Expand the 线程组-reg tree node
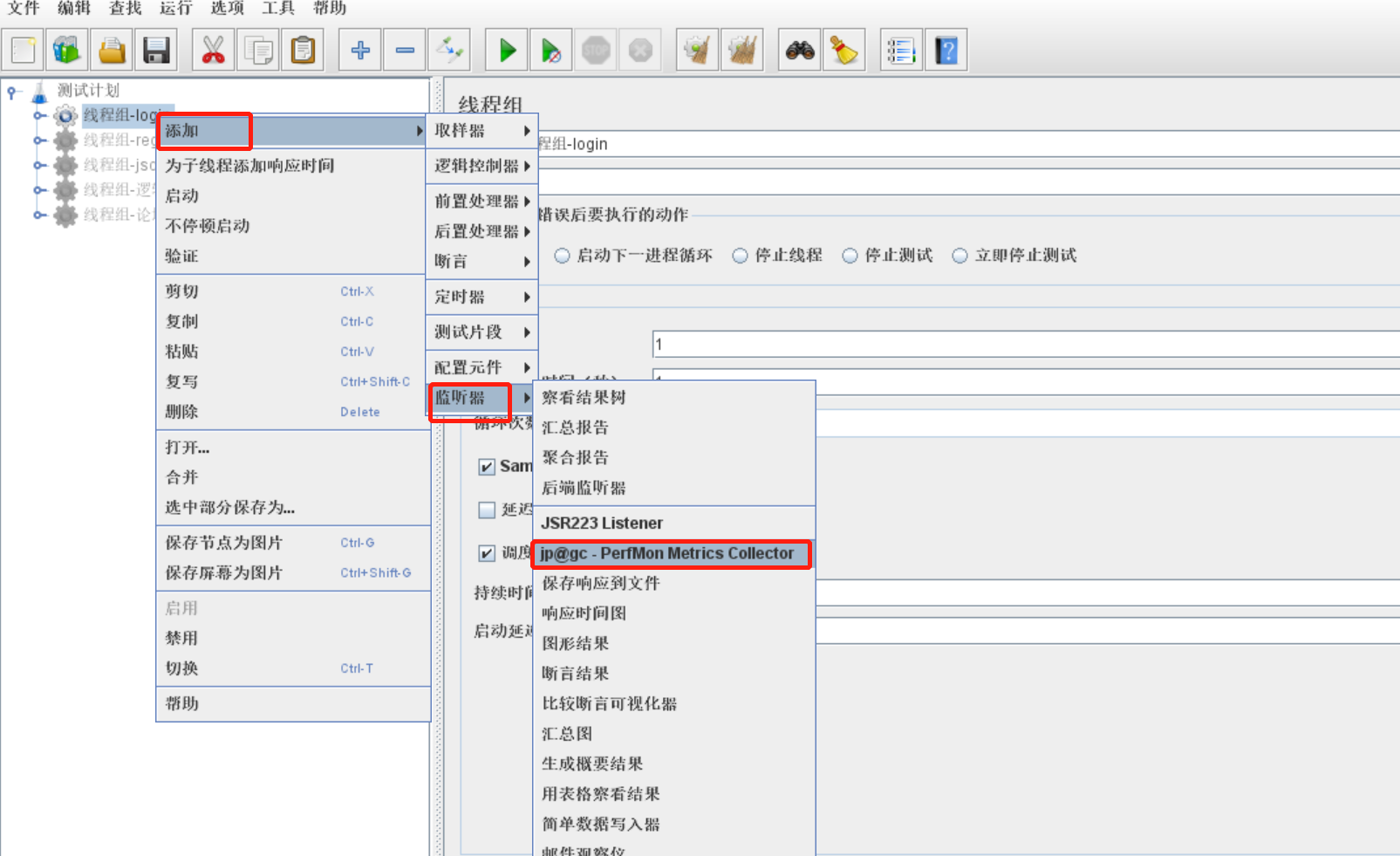Image resolution: width=1400 pixels, height=856 pixels. click(38, 140)
